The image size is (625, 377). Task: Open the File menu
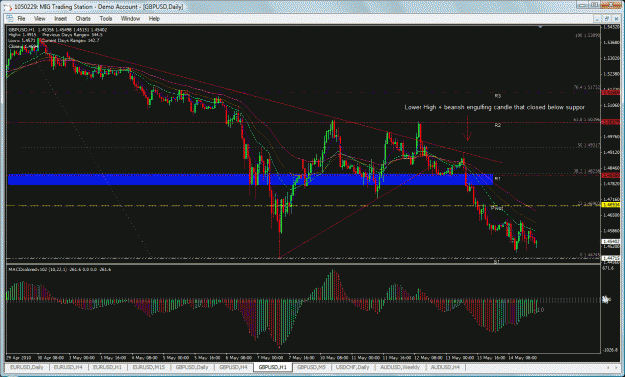(21, 19)
